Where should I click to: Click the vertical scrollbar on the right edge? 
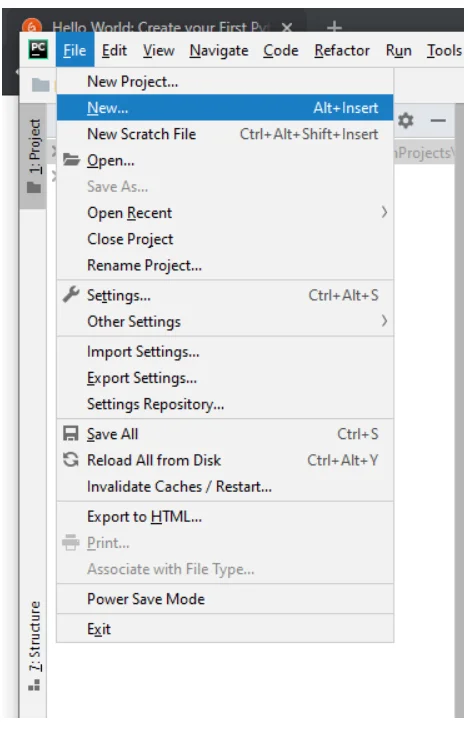459,410
